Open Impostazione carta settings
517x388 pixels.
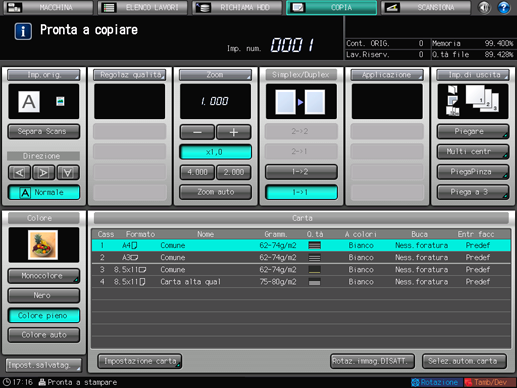[x=140, y=361]
